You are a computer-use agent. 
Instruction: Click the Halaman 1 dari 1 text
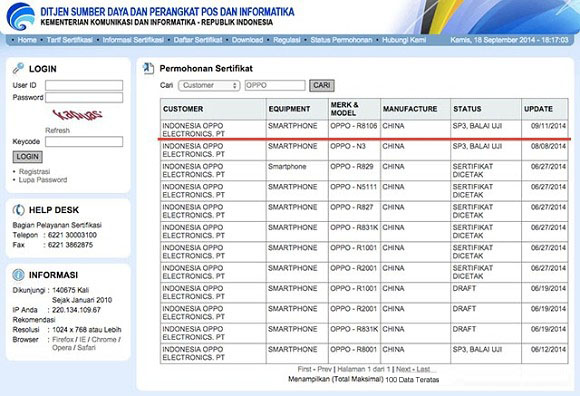[364, 369]
